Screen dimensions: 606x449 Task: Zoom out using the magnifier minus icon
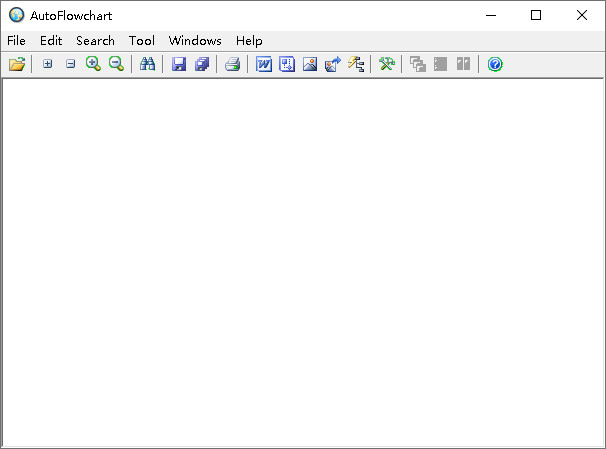tap(116, 64)
